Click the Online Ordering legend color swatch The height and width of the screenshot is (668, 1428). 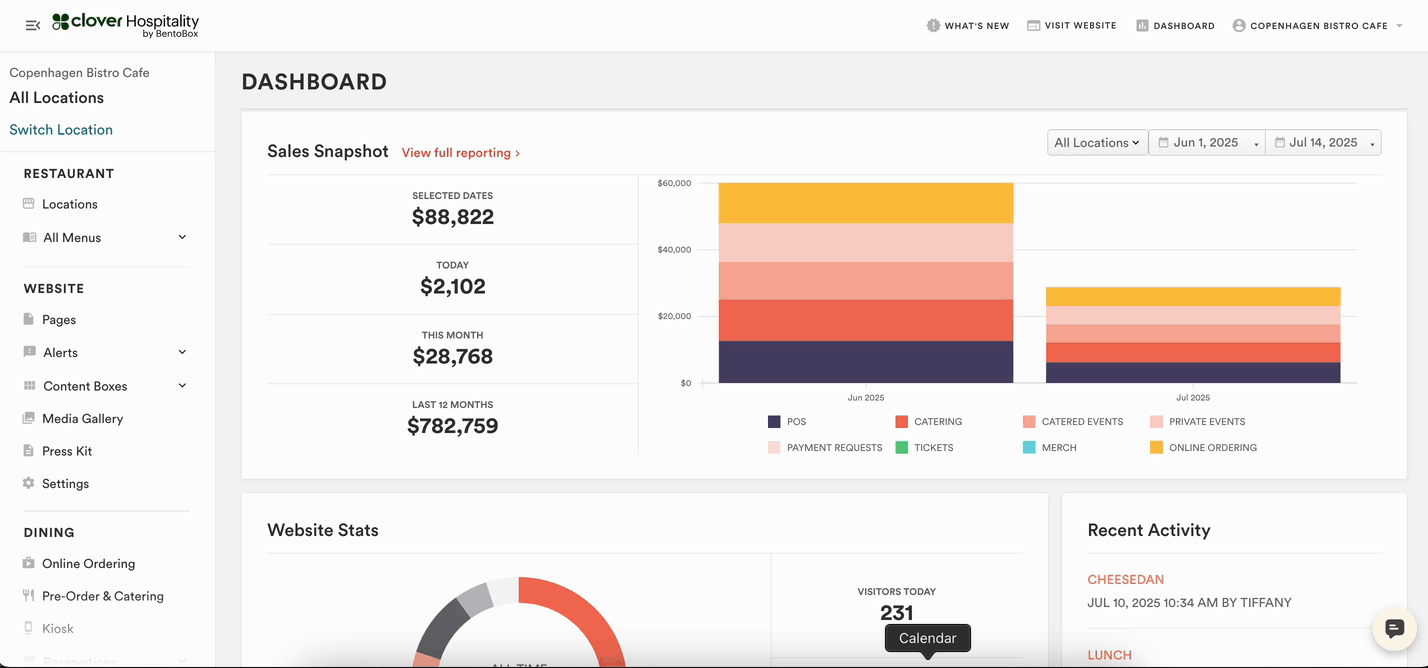point(1156,448)
